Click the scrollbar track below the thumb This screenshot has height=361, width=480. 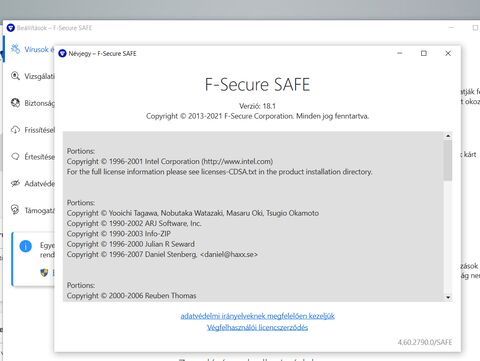click(448, 237)
